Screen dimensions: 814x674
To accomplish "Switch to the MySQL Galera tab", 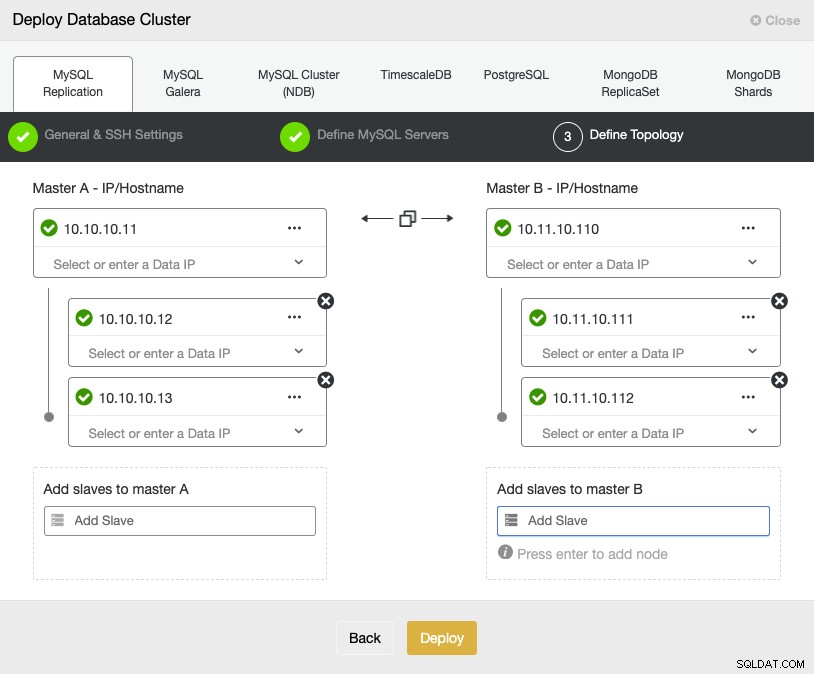I will click(183, 83).
